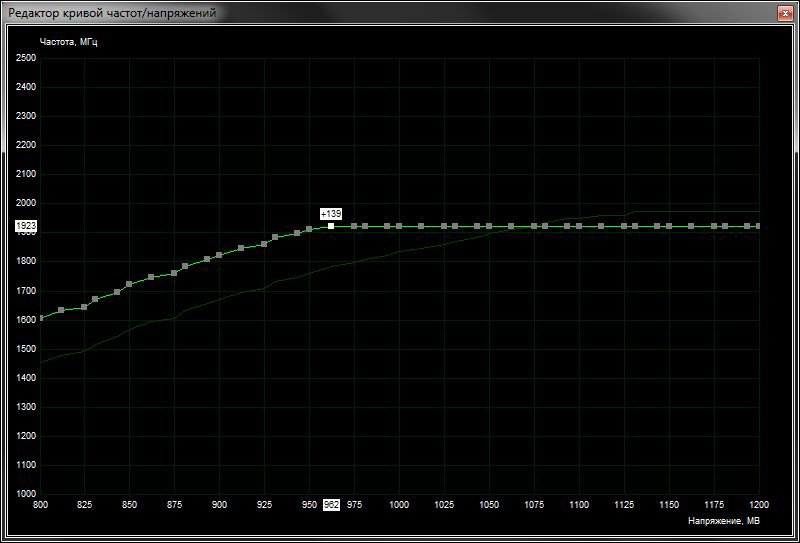Click the 1100 label on the voltage axis
This screenshot has height=543, width=800.
[x=579, y=504]
